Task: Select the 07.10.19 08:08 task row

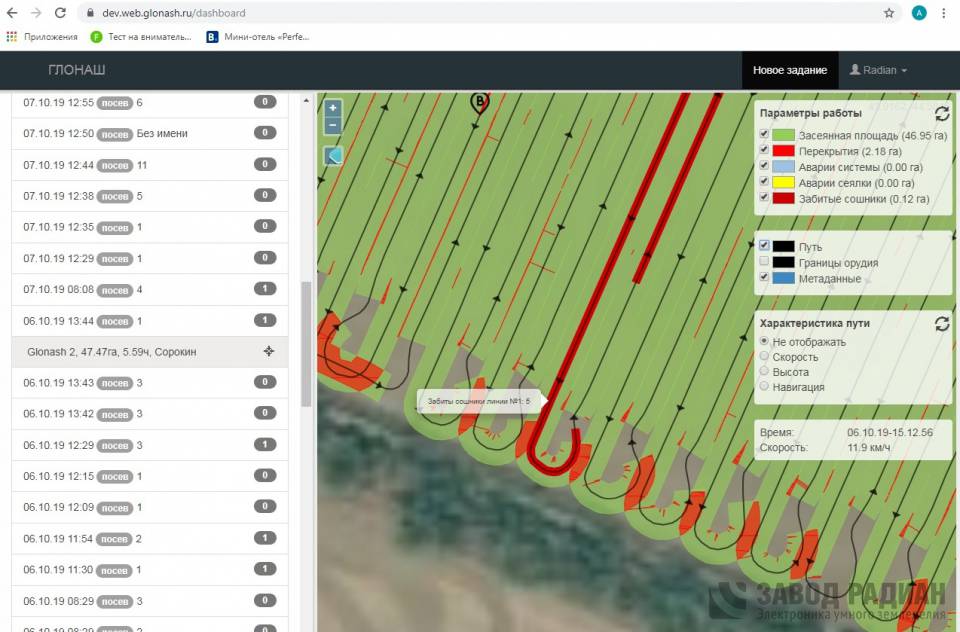Action: (149, 289)
